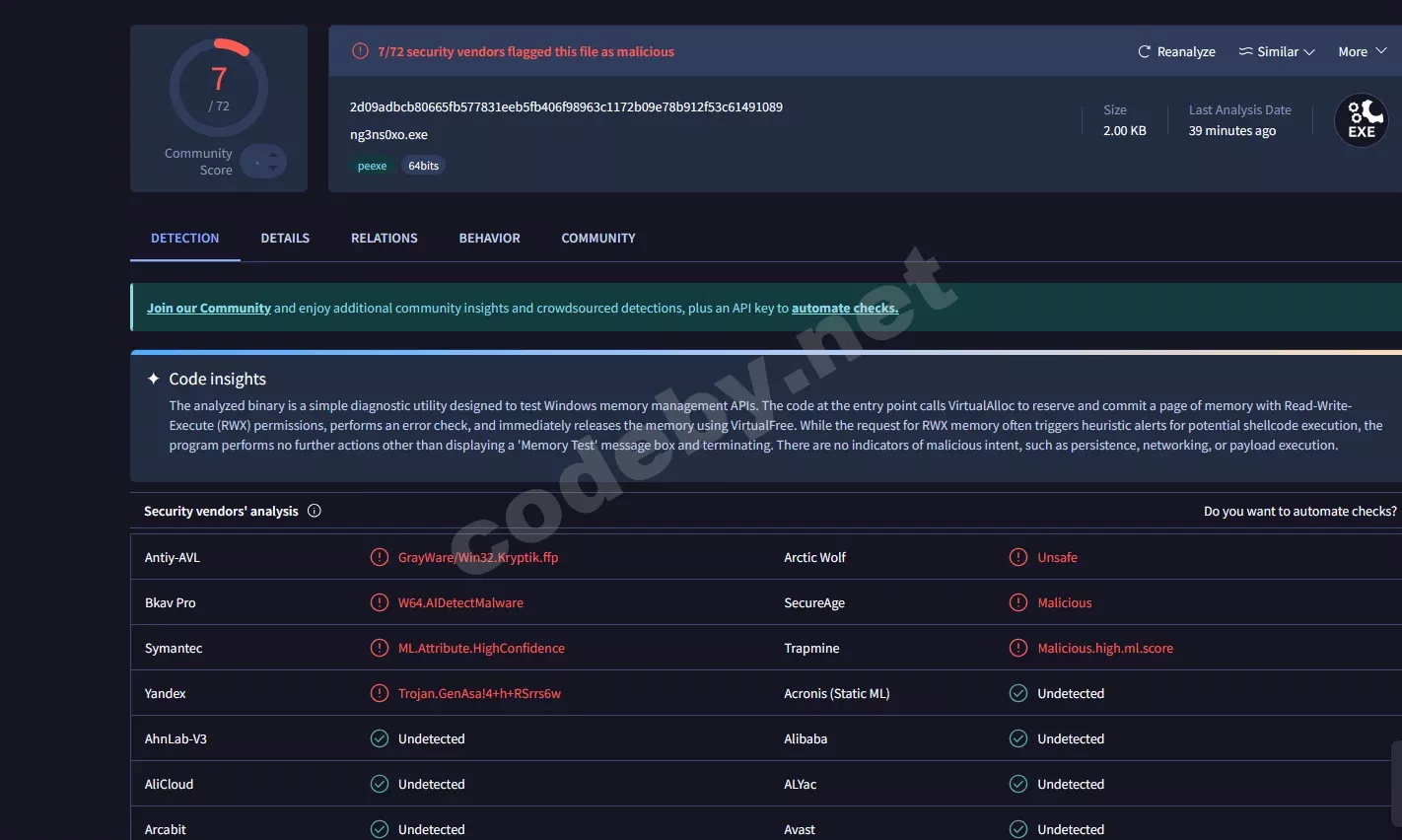1402x840 pixels.
Task: Click the Undetected result for ALYac
Action: [1071, 784]
